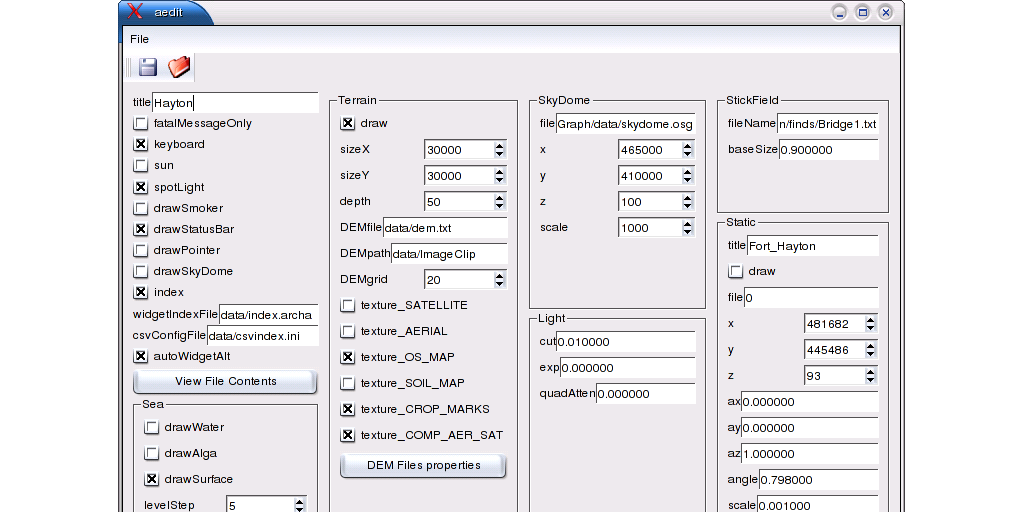
Task: Click the save floppy disk icon
Action: point(148,67)
